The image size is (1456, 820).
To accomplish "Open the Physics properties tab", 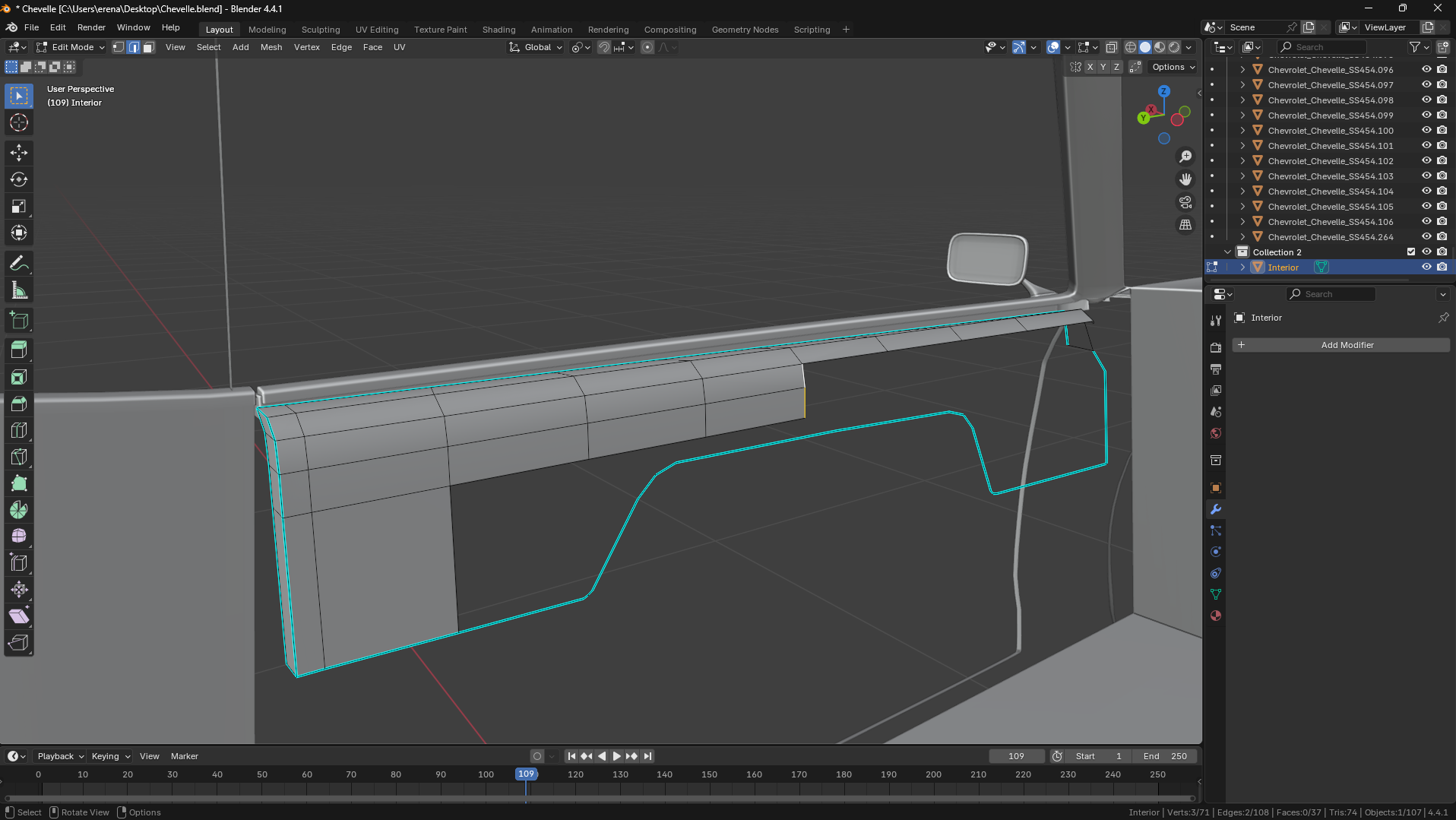I will pyautogui.click(x=1216, y=552).
